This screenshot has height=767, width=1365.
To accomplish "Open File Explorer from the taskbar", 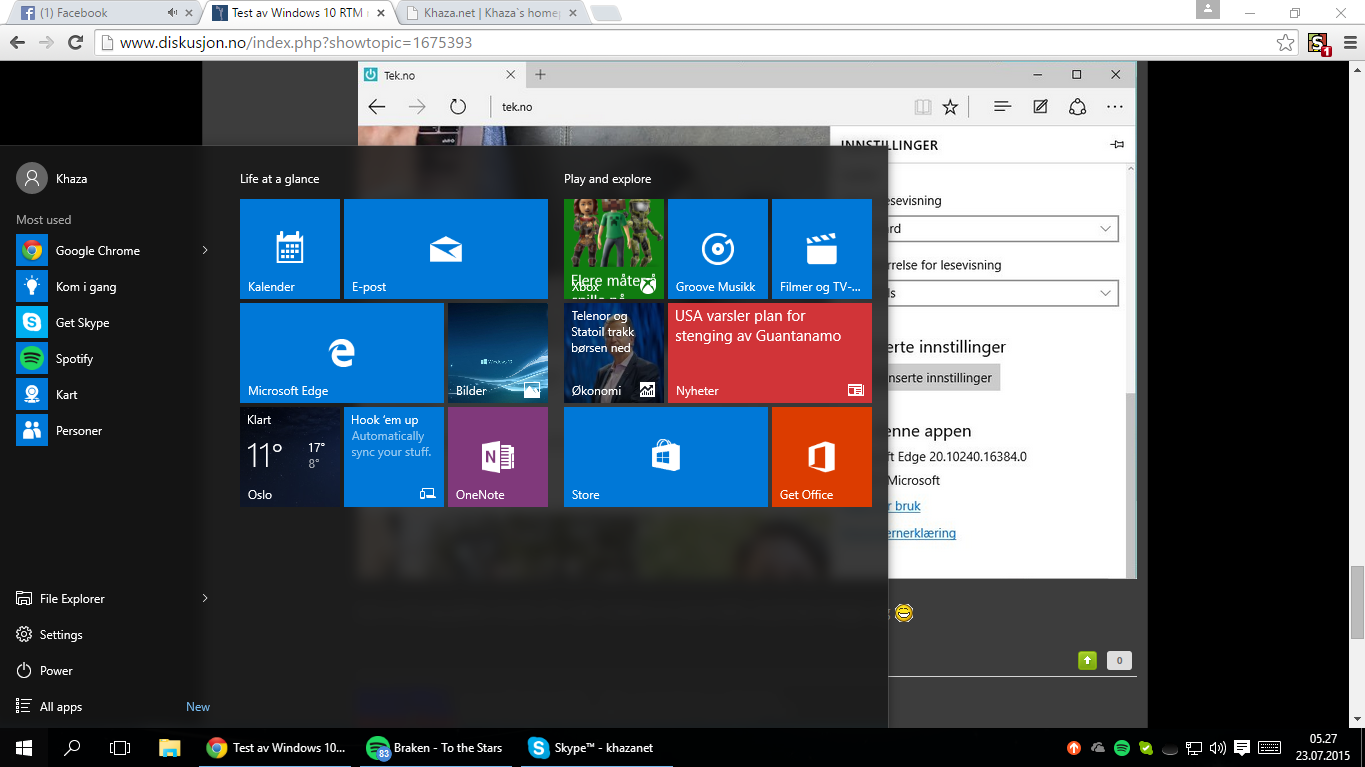I will [170, 747].
